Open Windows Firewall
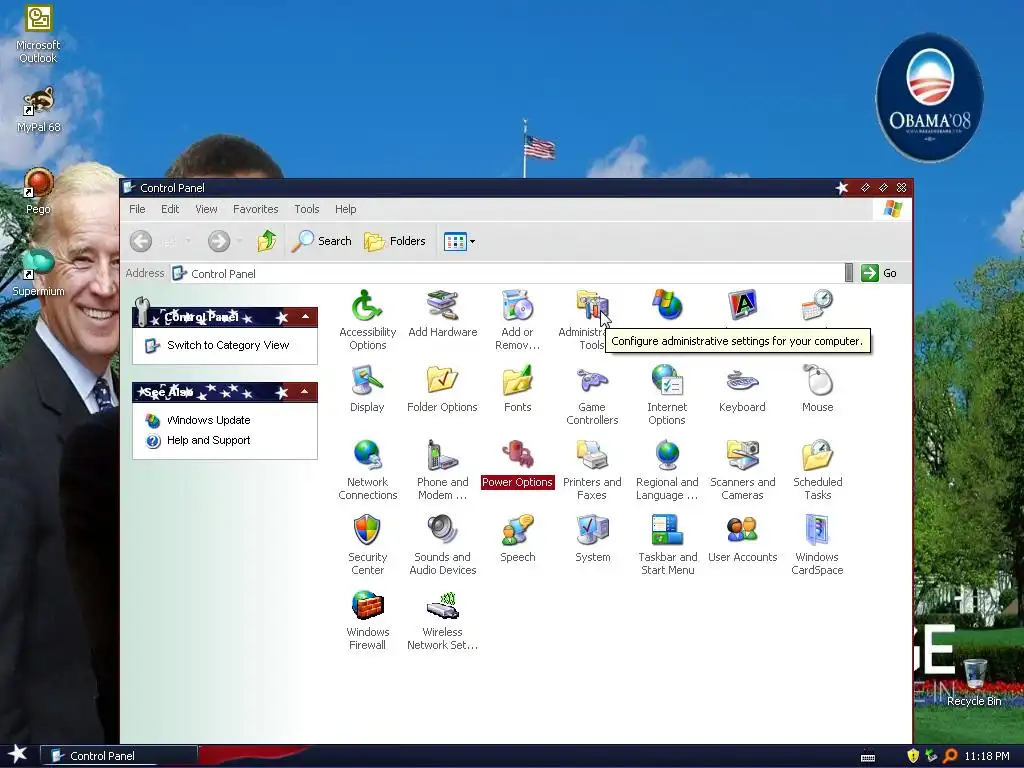This screenshot has width=1024, height=768. 367,620
